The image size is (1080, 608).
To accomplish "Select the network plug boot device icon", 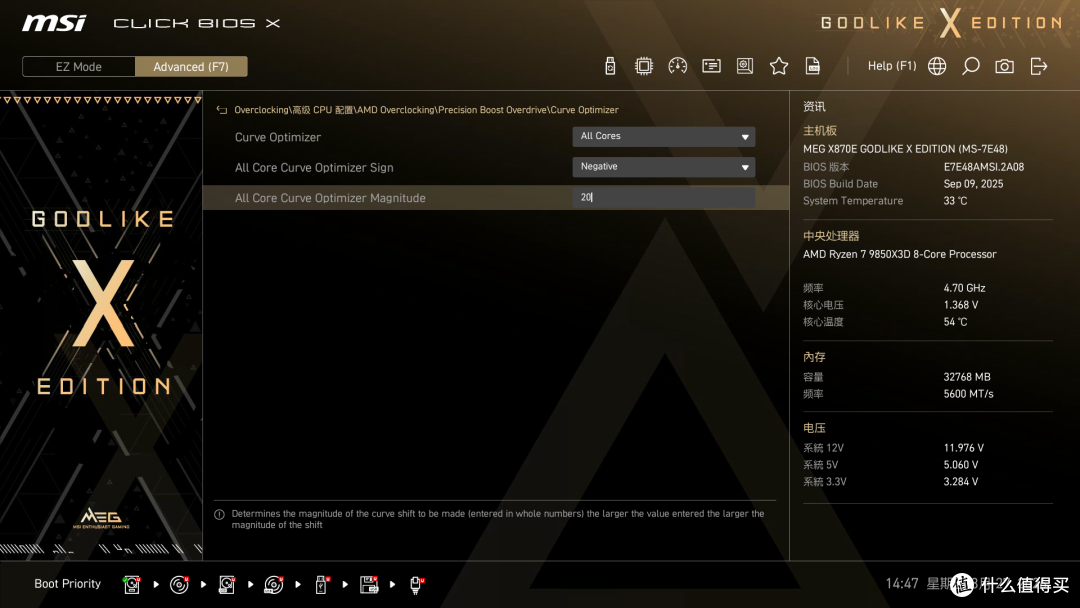I will click(x=416, y=585).
